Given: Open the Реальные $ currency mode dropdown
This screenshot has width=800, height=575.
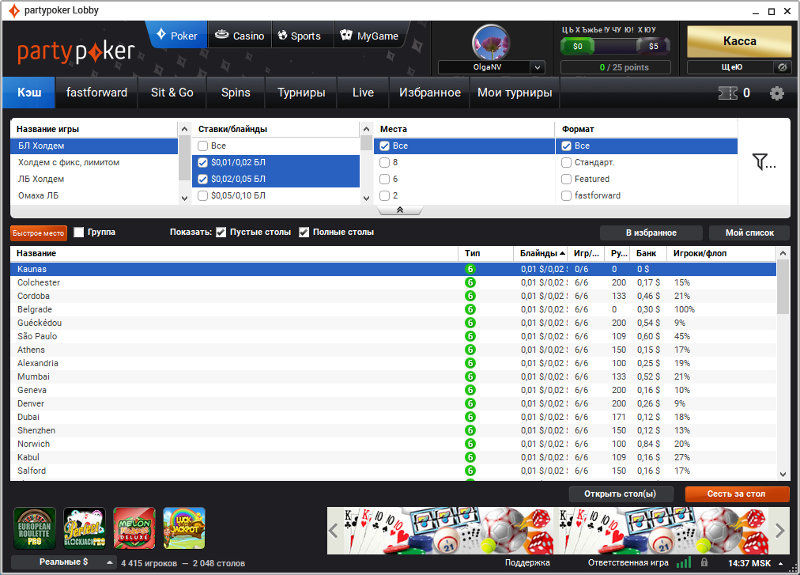Looking at the screenshot, I should pos(64,562).
